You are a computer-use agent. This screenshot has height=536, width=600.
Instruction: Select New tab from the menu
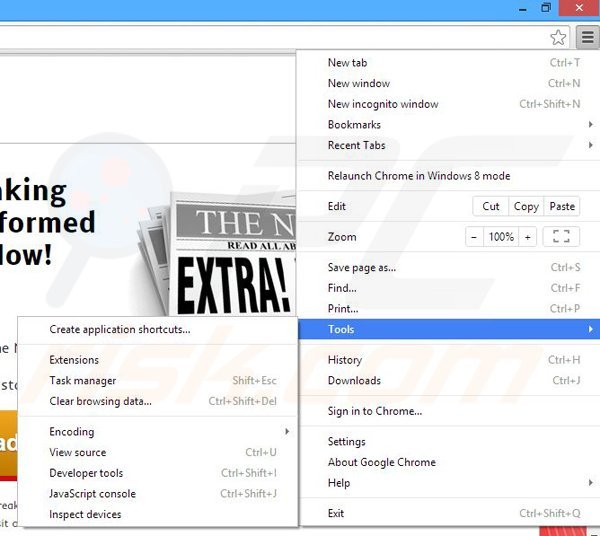pos(449,62)
